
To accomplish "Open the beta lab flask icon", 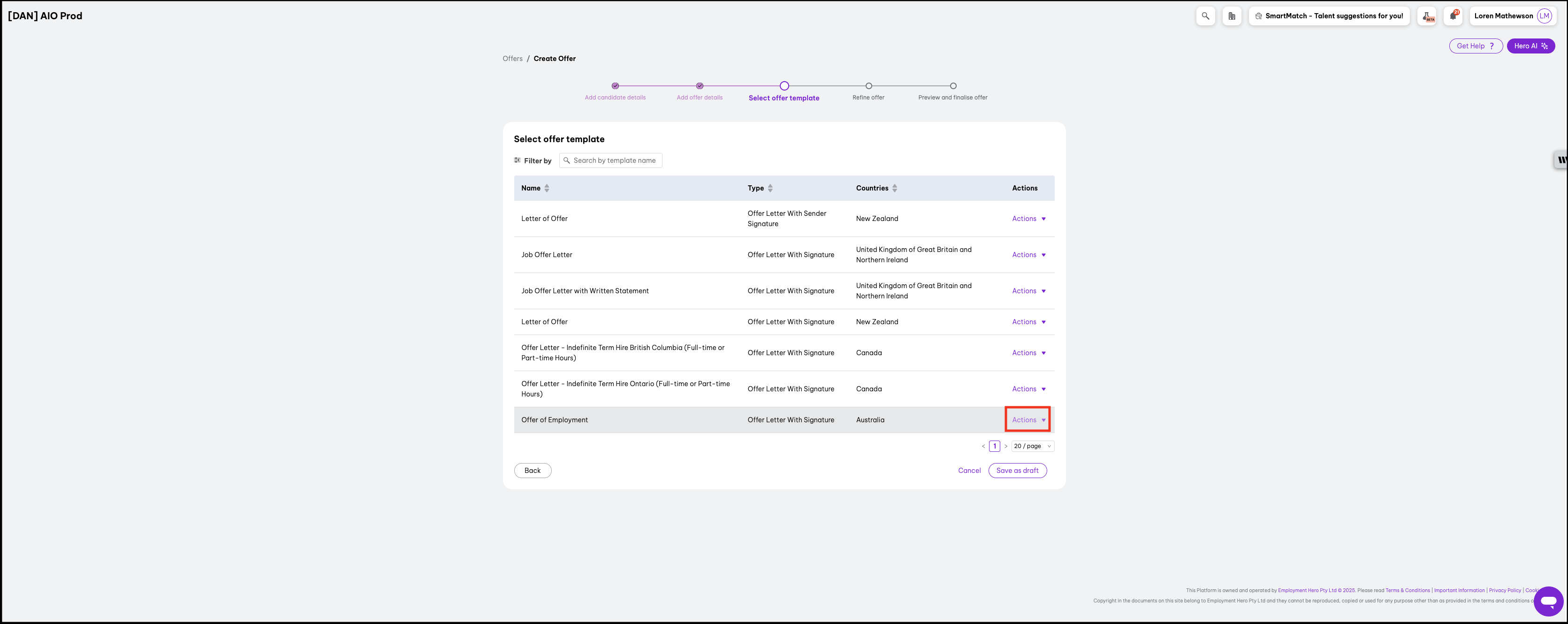I will click(x=1427, y=16).
